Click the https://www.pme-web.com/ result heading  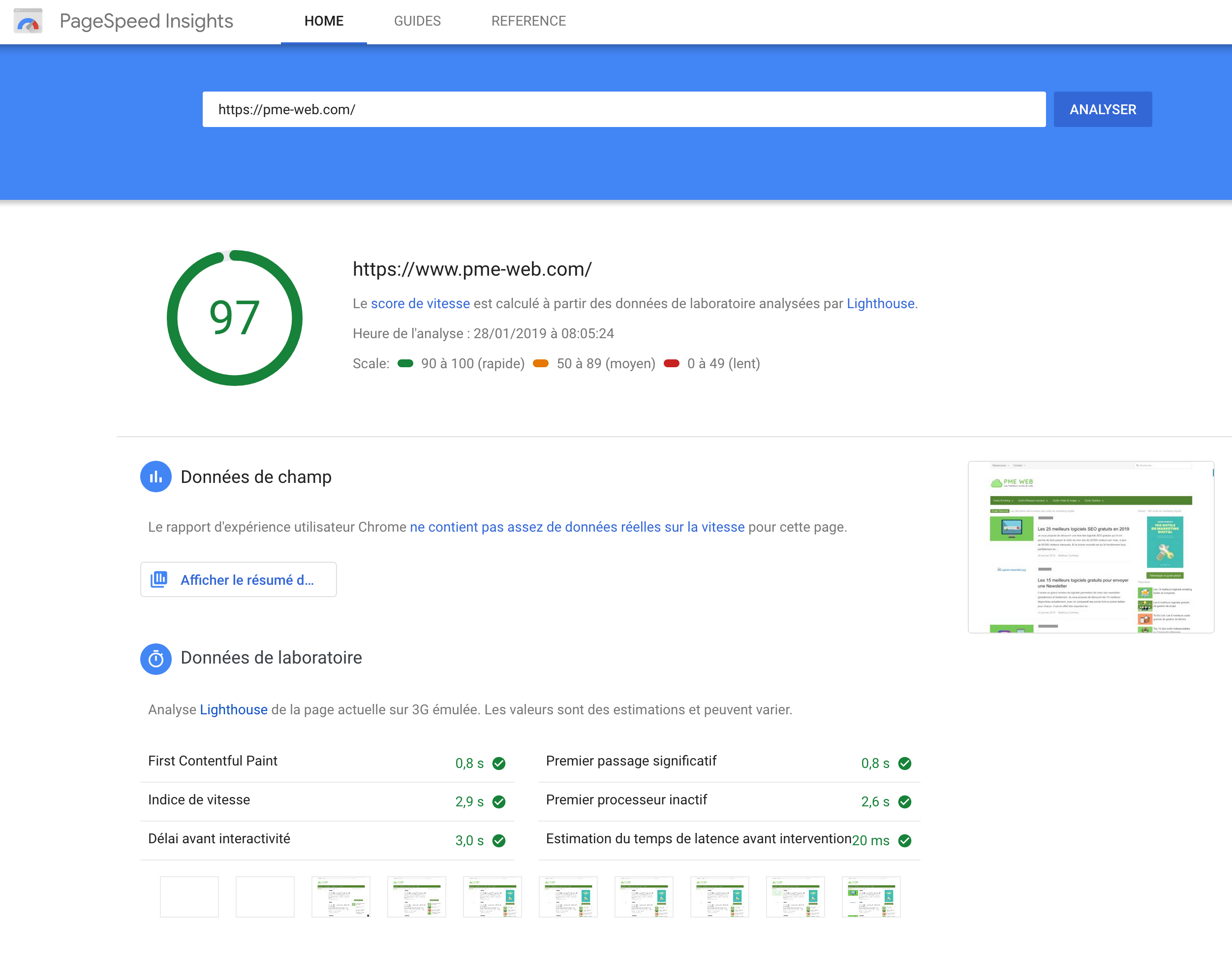pos(472,269)
